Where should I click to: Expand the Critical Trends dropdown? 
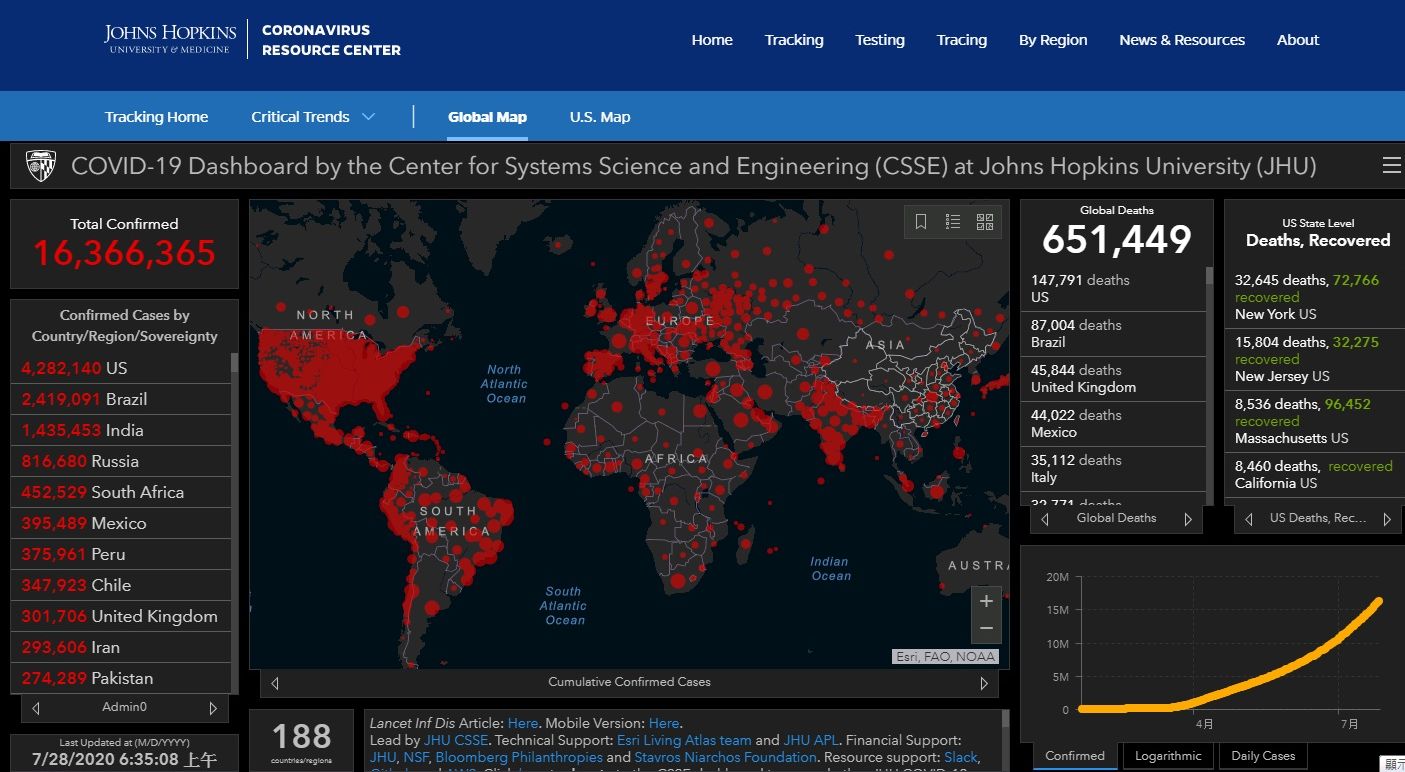[313, 117]
